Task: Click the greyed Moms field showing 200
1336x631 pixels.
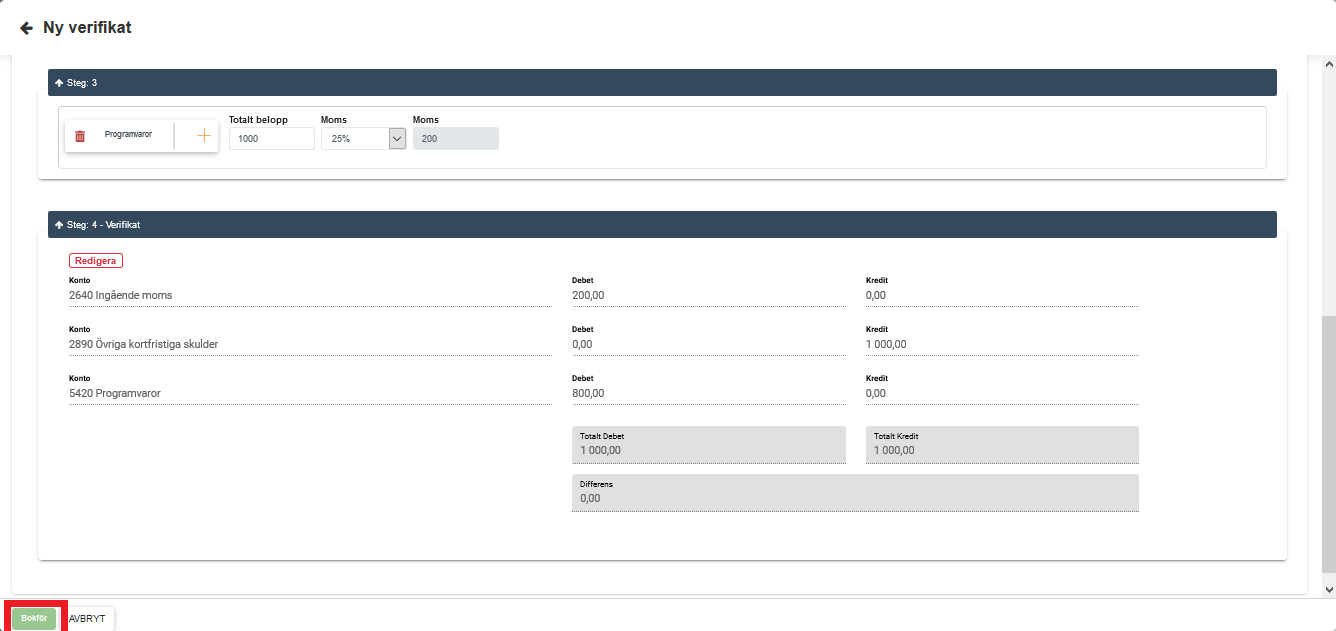Action: coord(455,139)
